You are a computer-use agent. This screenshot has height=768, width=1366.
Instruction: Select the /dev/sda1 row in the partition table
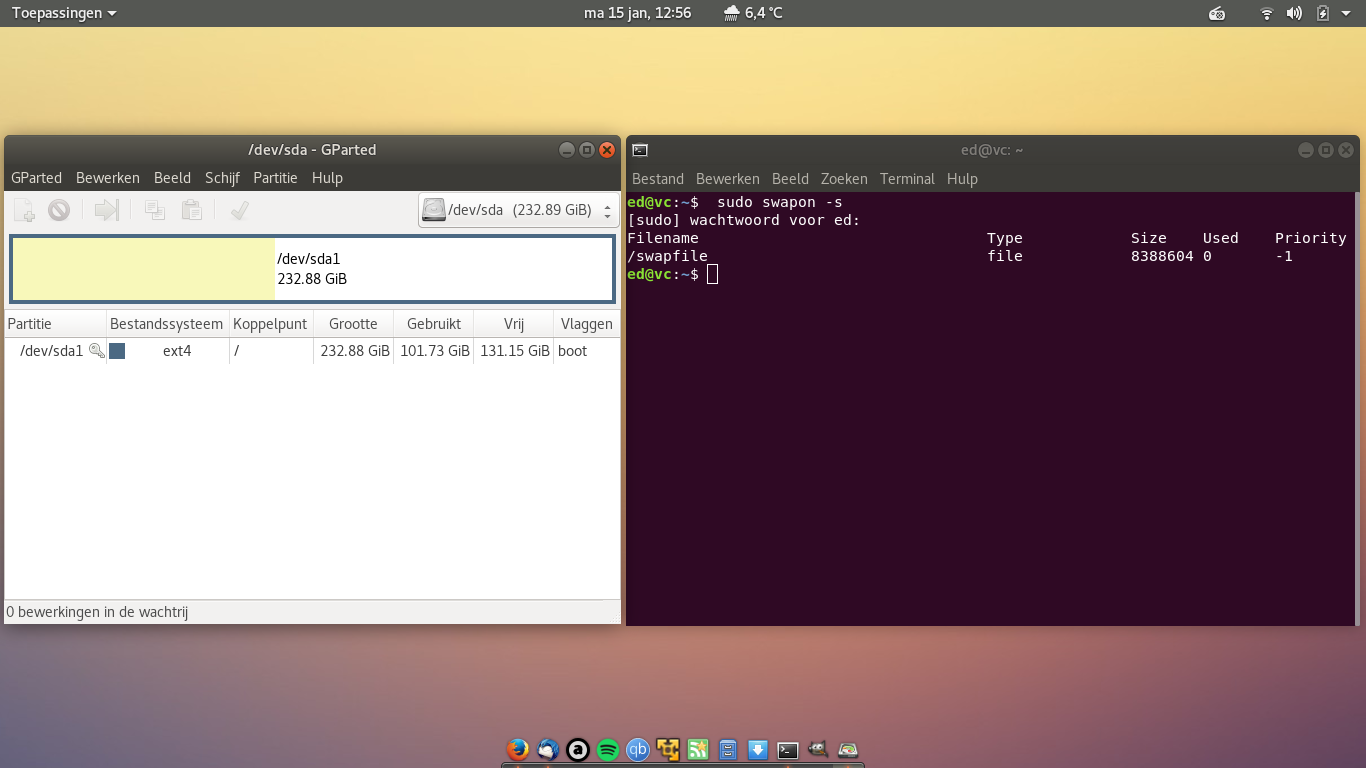click(312, 351)
